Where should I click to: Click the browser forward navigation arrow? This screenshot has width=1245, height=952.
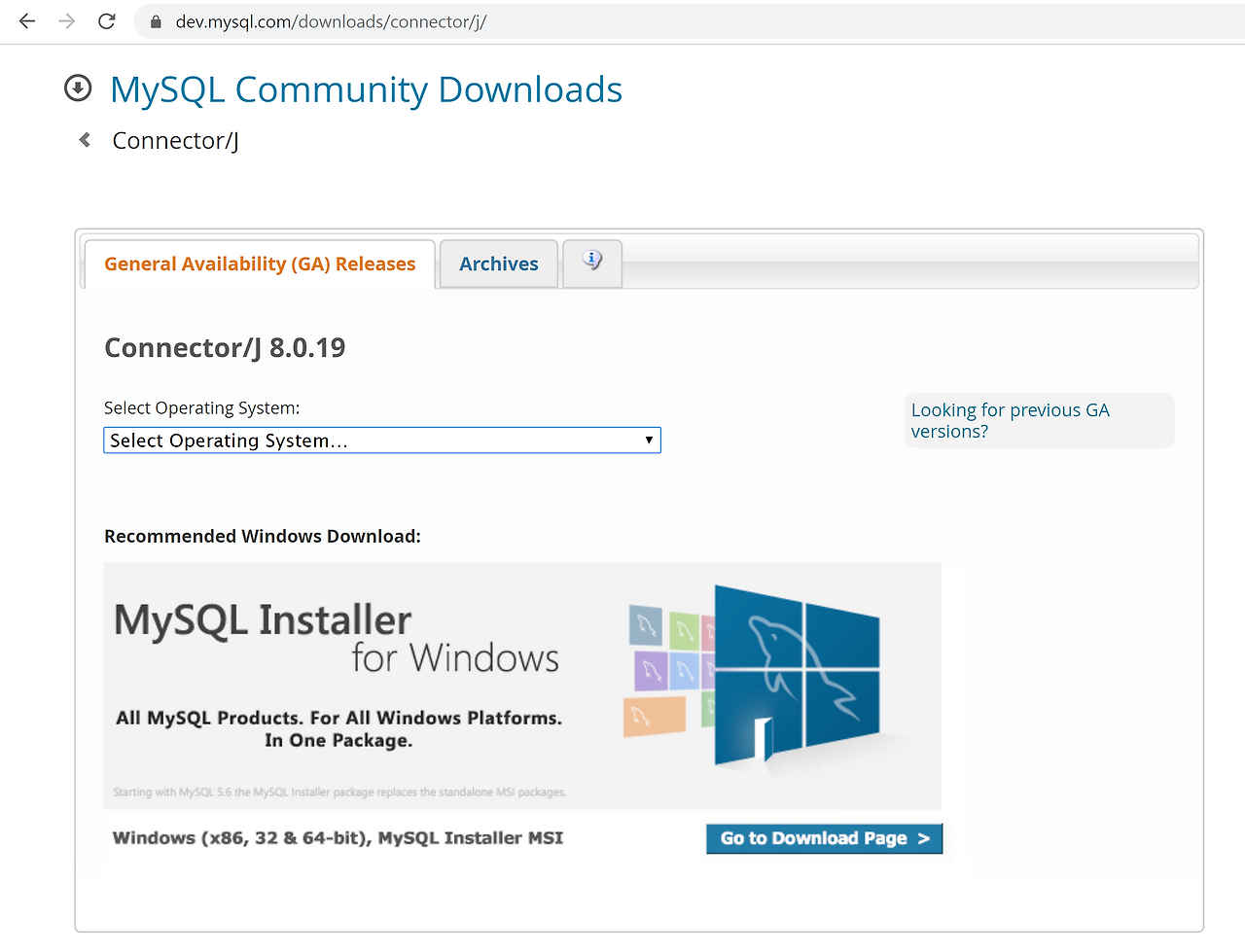(x=65, y=20)
